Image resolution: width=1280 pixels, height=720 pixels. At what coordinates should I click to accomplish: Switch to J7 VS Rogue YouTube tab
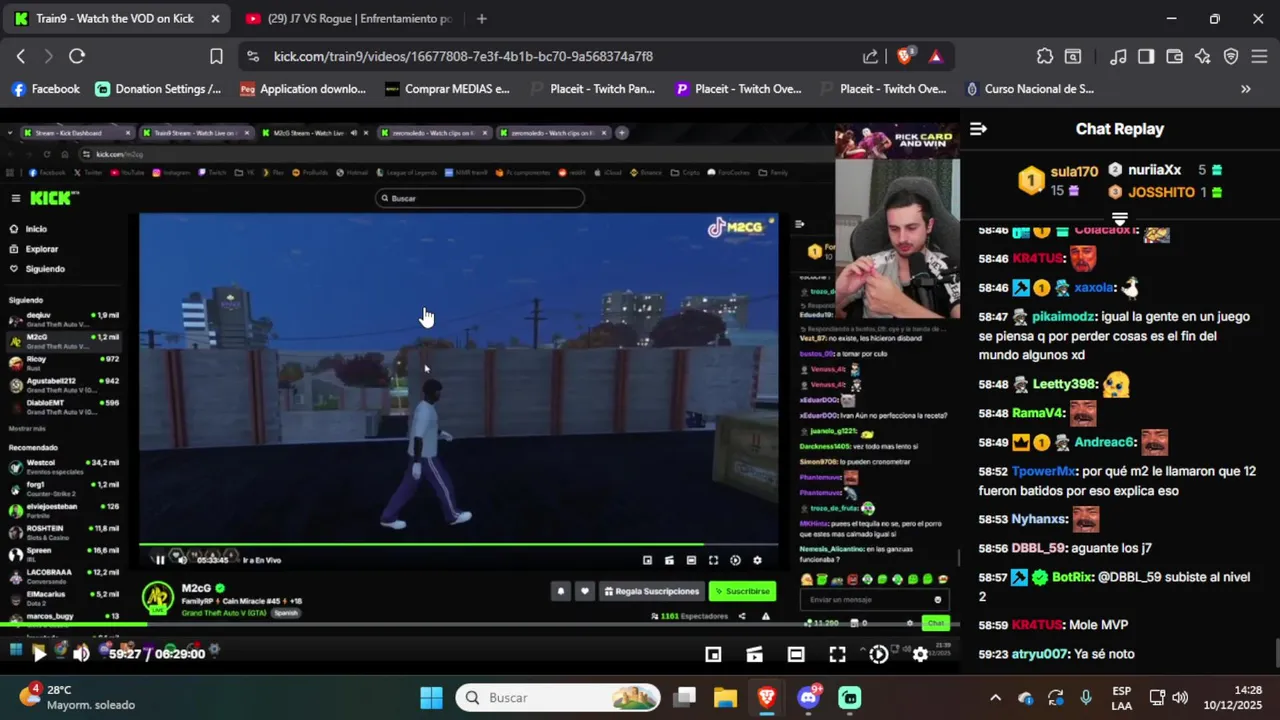[x=350, y=19]
